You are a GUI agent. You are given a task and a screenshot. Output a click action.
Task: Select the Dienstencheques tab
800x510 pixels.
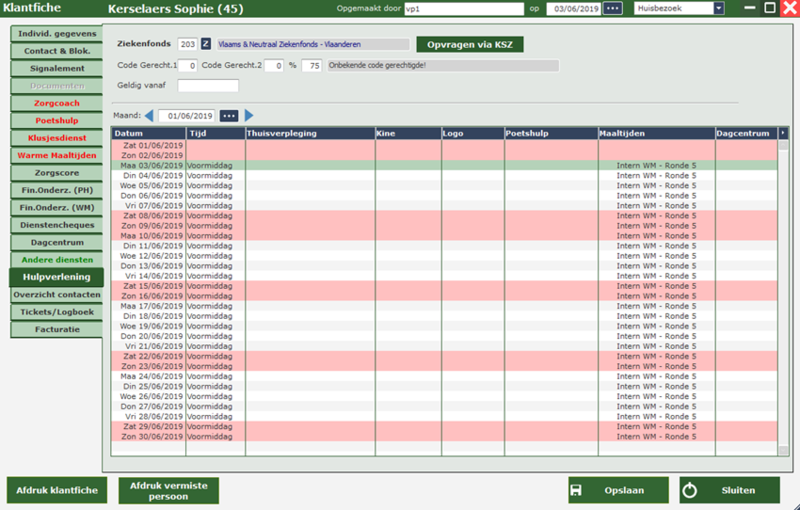pos(56,225)
